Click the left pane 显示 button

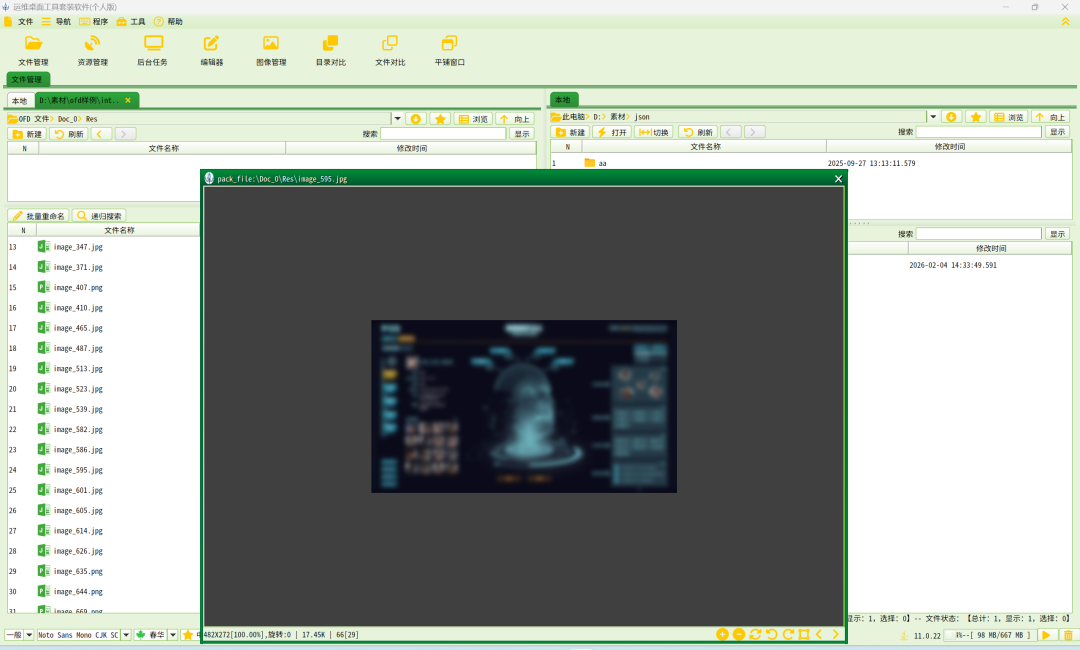[522, 134]
